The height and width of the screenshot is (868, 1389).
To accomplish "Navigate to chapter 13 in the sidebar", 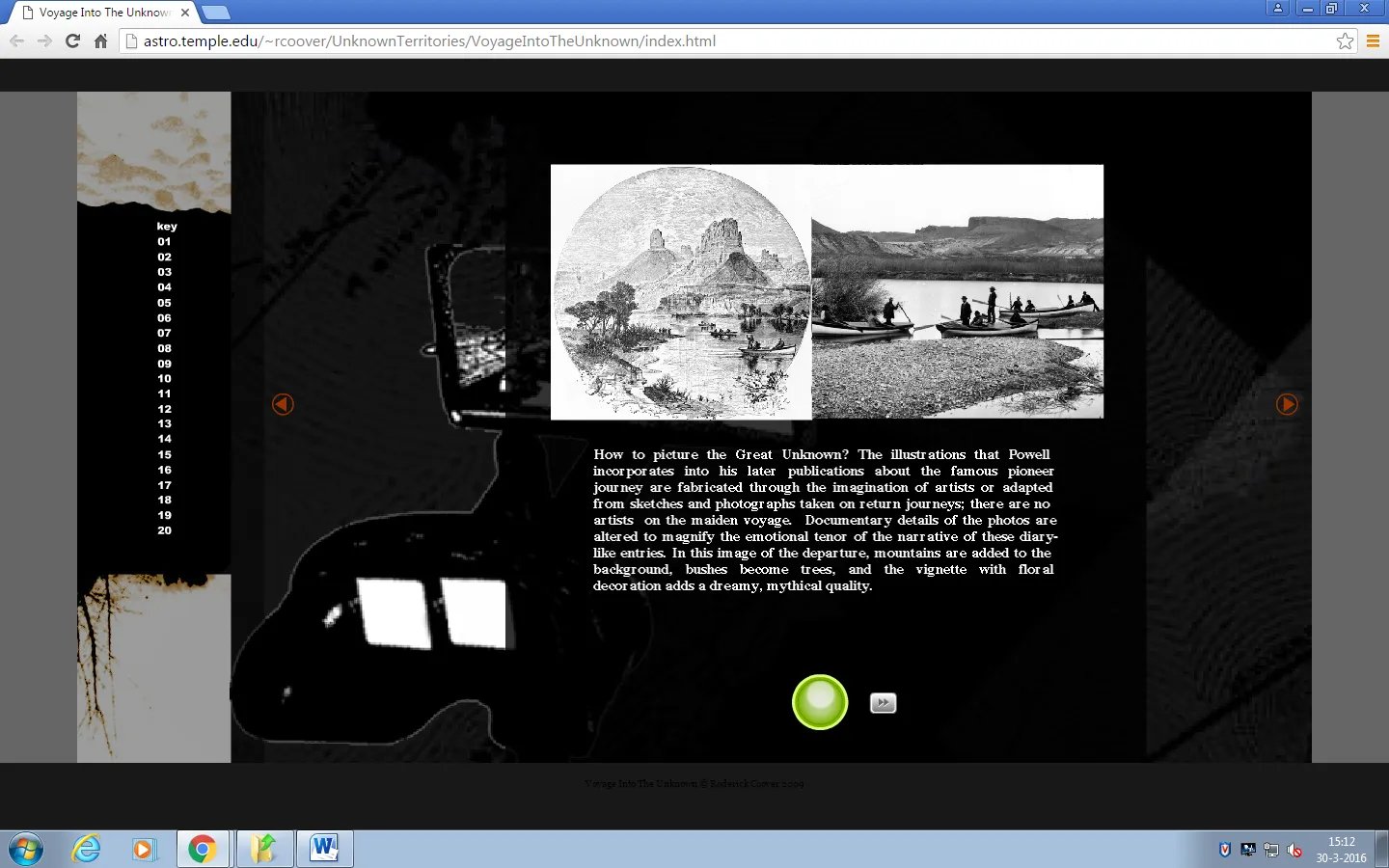I will [164, 423].
